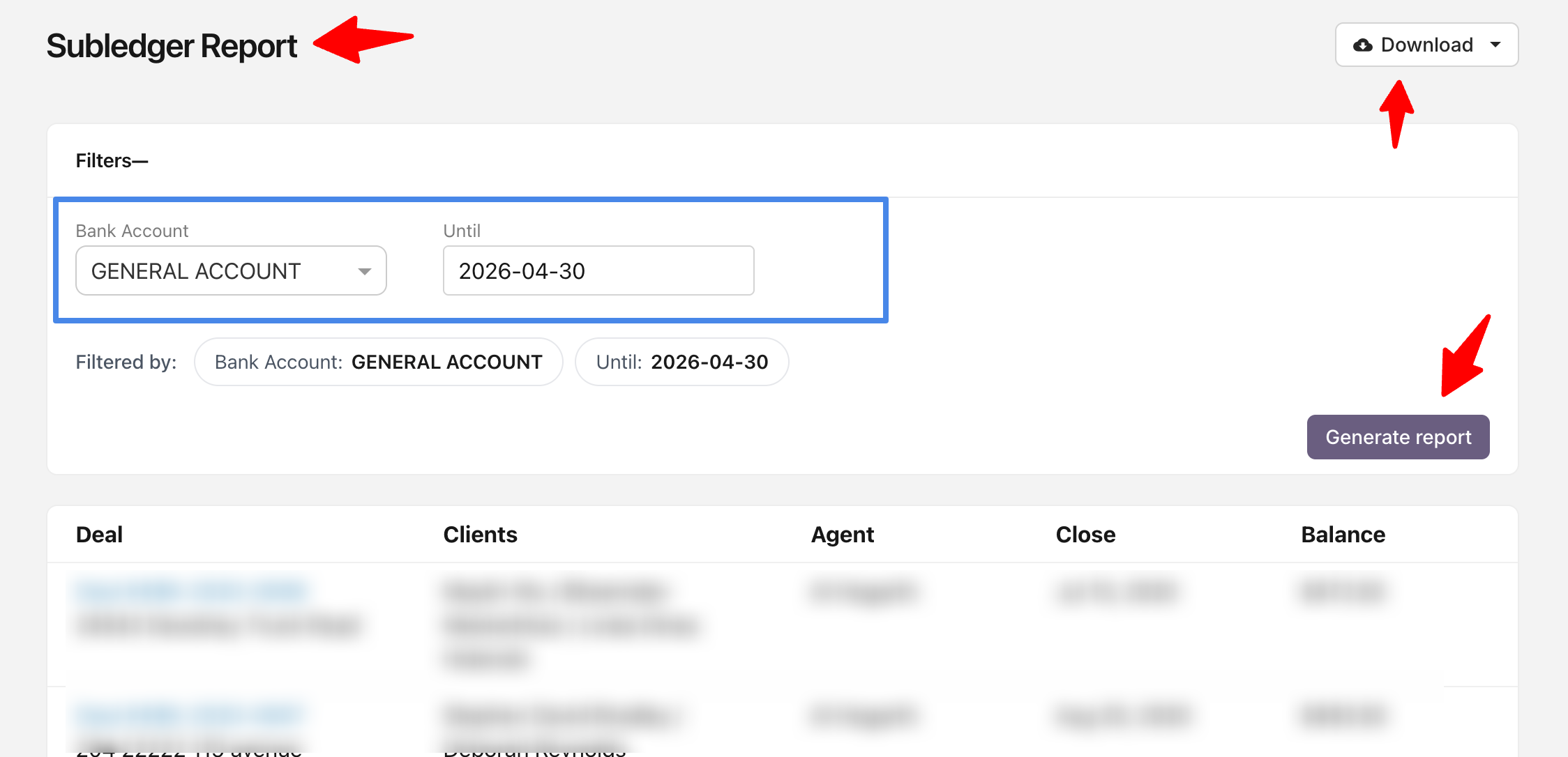Click the cloud download icon
The height and width of the screenshot is (757, 1568).
(1362, 45)
